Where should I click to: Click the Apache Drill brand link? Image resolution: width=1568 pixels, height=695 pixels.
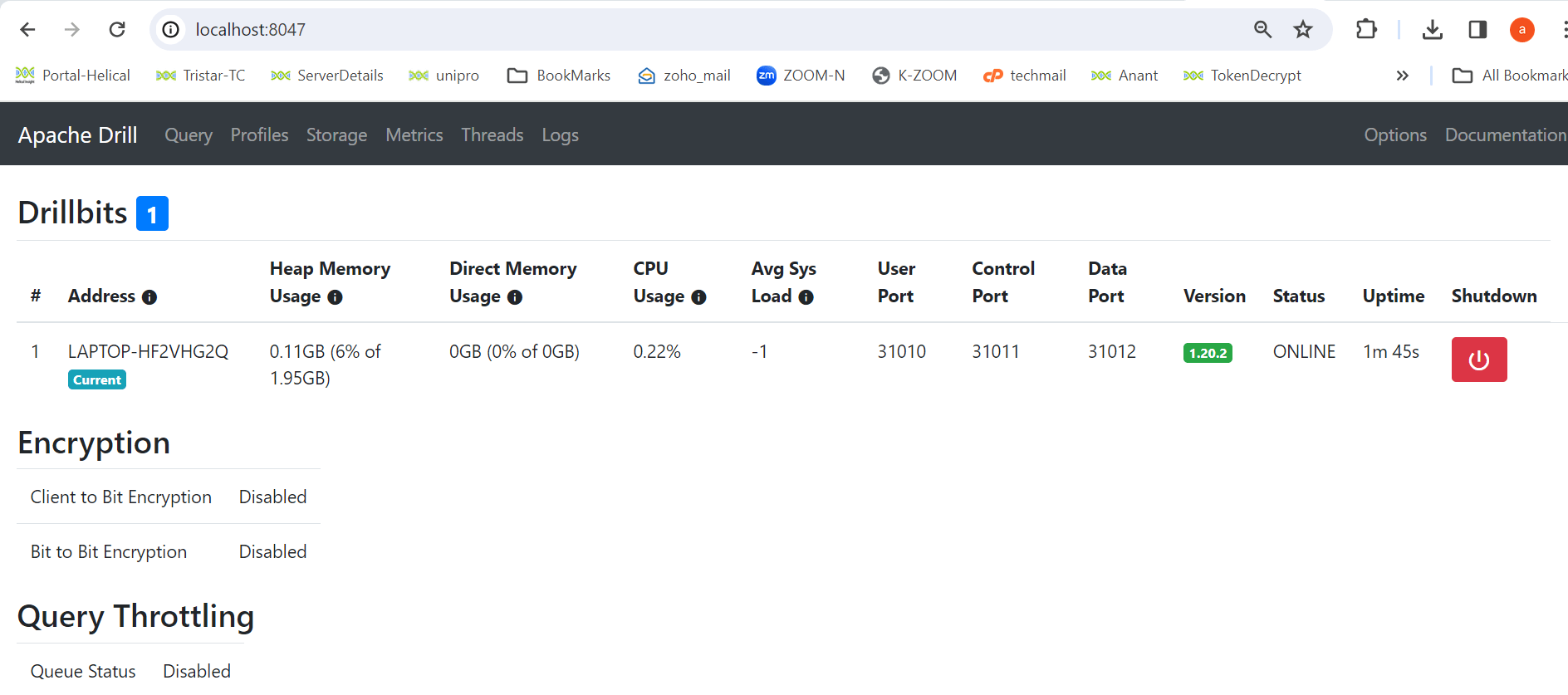point(78,135)
